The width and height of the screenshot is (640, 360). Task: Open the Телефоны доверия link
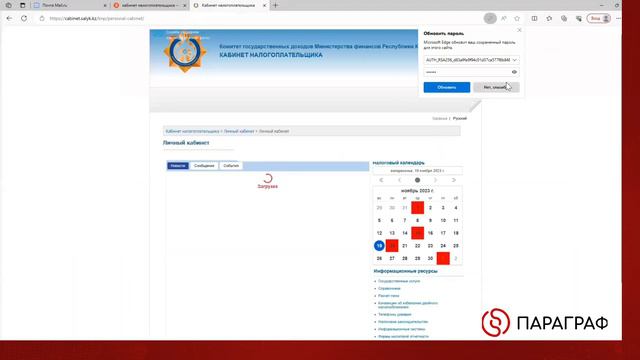pyautogui.click(x=395, y=315)
